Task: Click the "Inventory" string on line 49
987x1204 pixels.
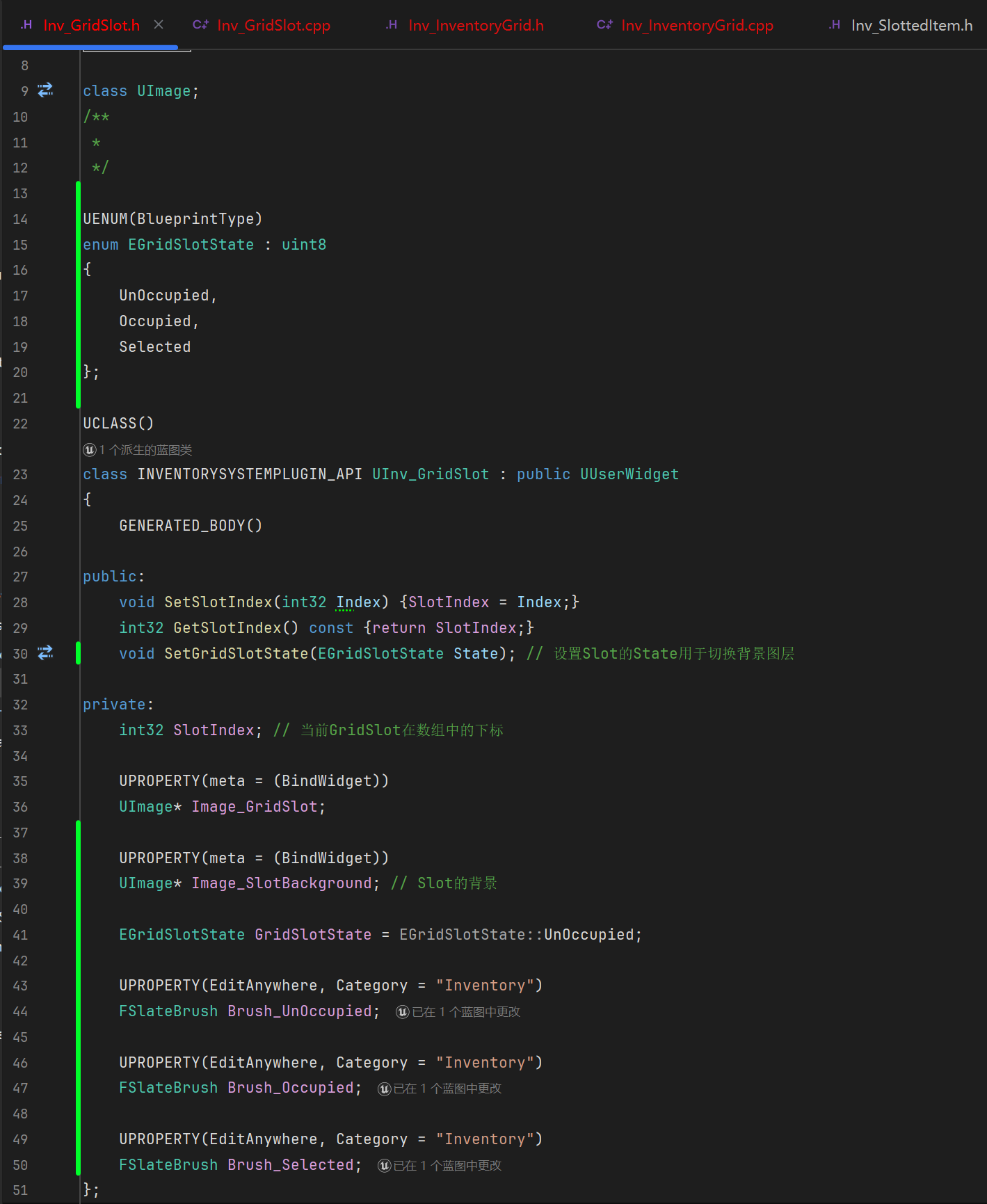Action: [485, 1139]
